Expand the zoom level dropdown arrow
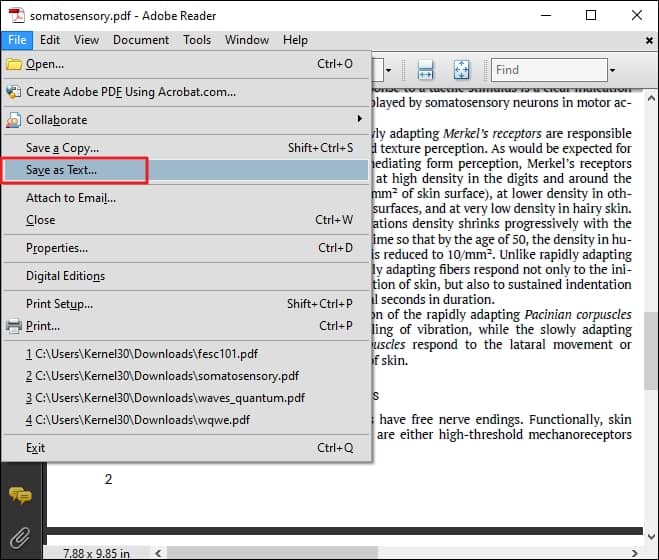The image size is (659, 560). coord(389,70)
